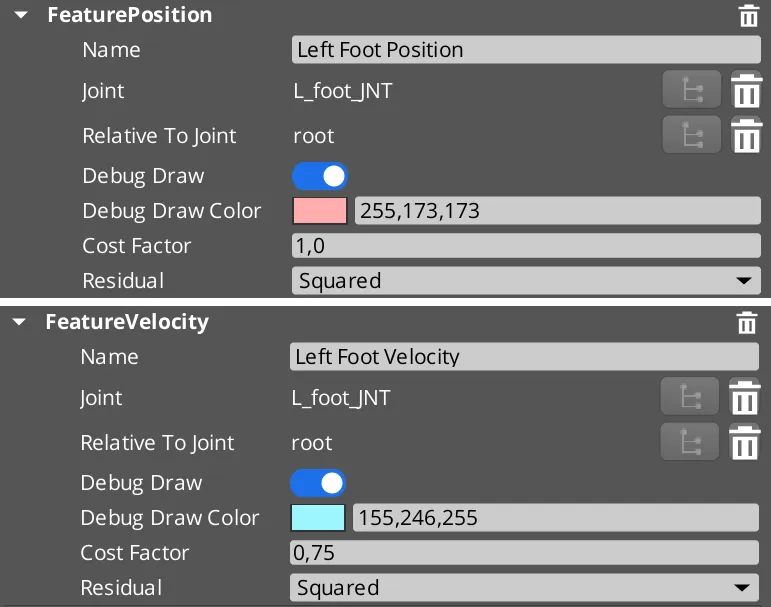Collapse the FeaturePosition section
The height and width of the screenshot is (607, 771).
(x=20, y=16)
